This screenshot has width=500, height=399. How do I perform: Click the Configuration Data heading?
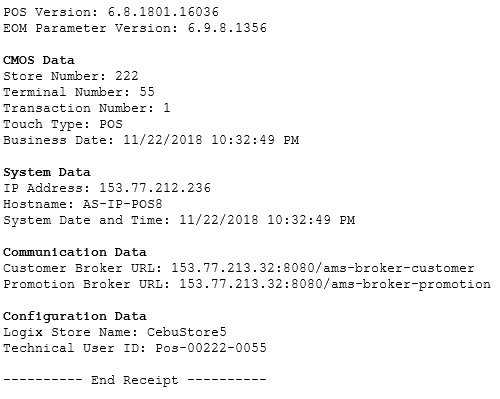(x=75, y=316)
